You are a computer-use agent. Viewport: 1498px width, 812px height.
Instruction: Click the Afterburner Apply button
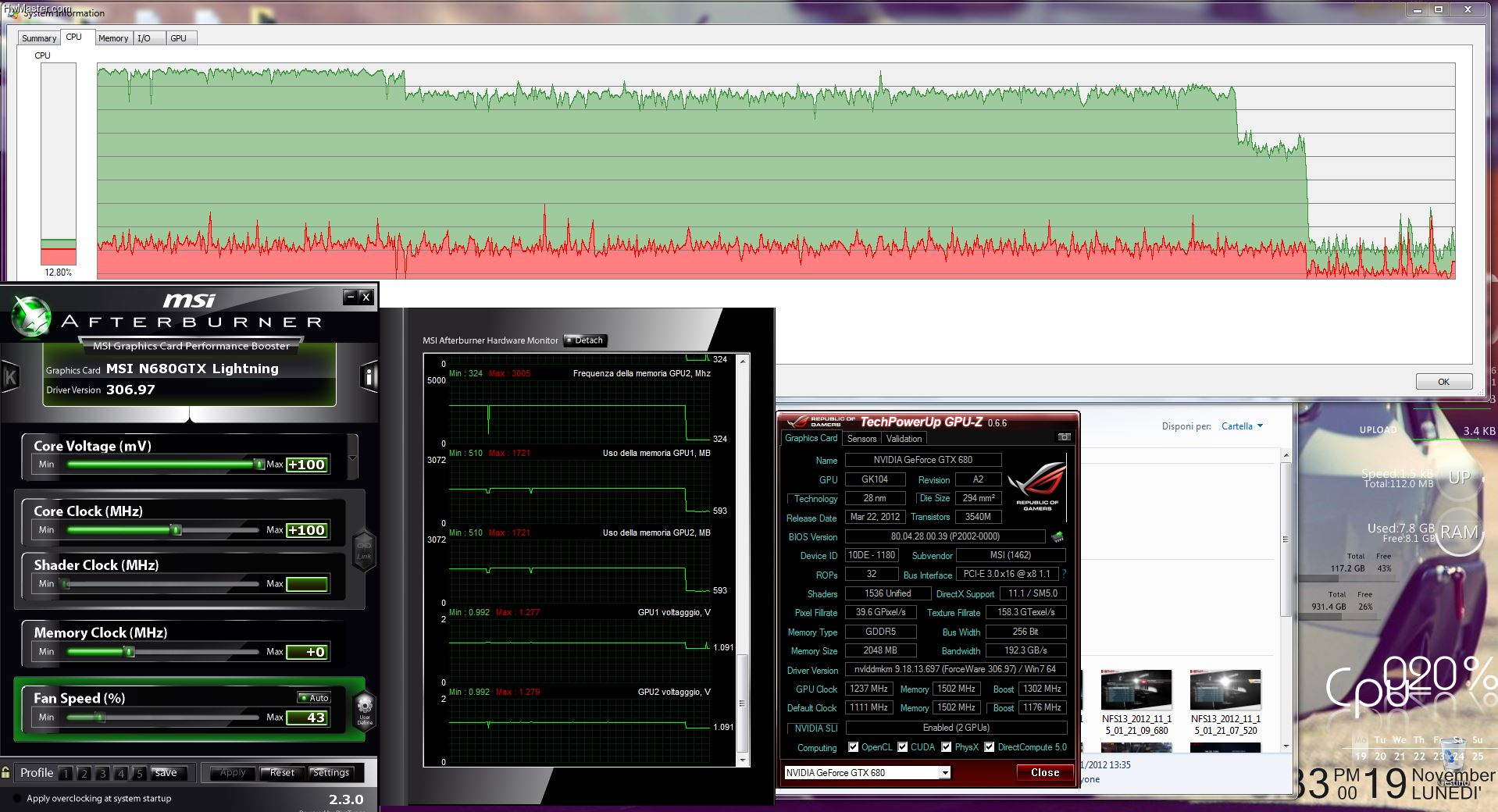pyautogui.click(x=233, y=773)
